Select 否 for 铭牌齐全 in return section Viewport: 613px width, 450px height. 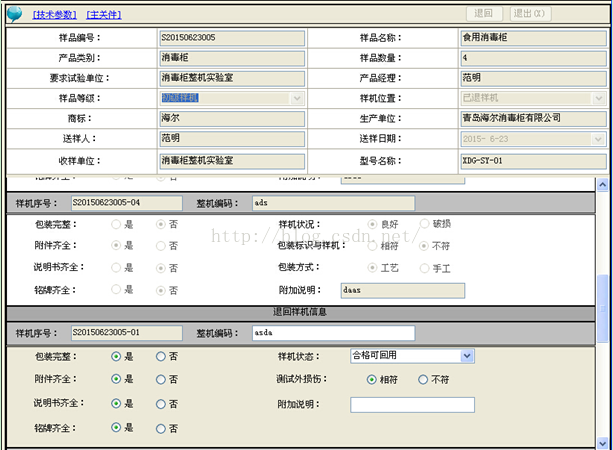point(161,428)
